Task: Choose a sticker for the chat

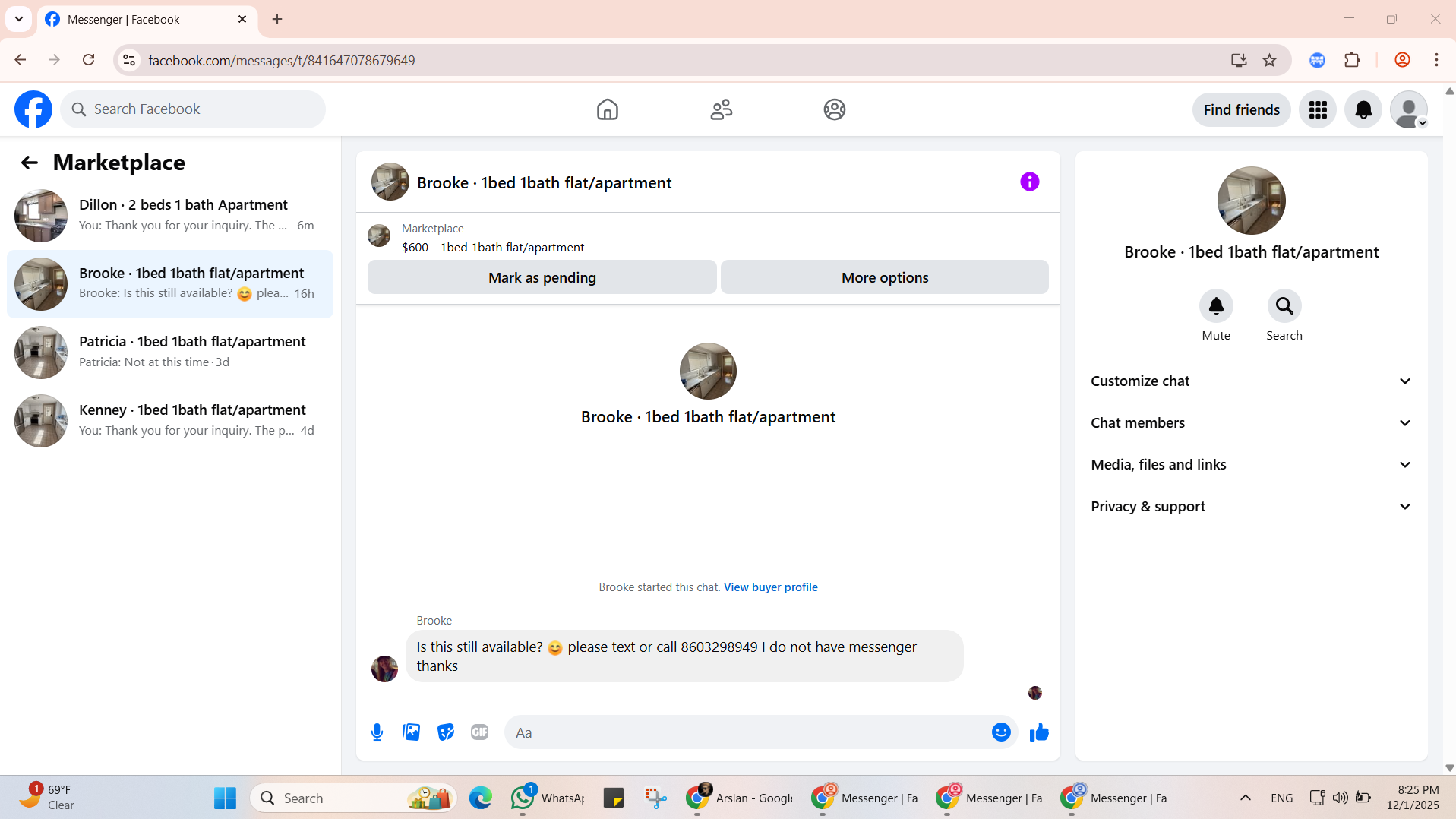Action: (x=446, y=732)
